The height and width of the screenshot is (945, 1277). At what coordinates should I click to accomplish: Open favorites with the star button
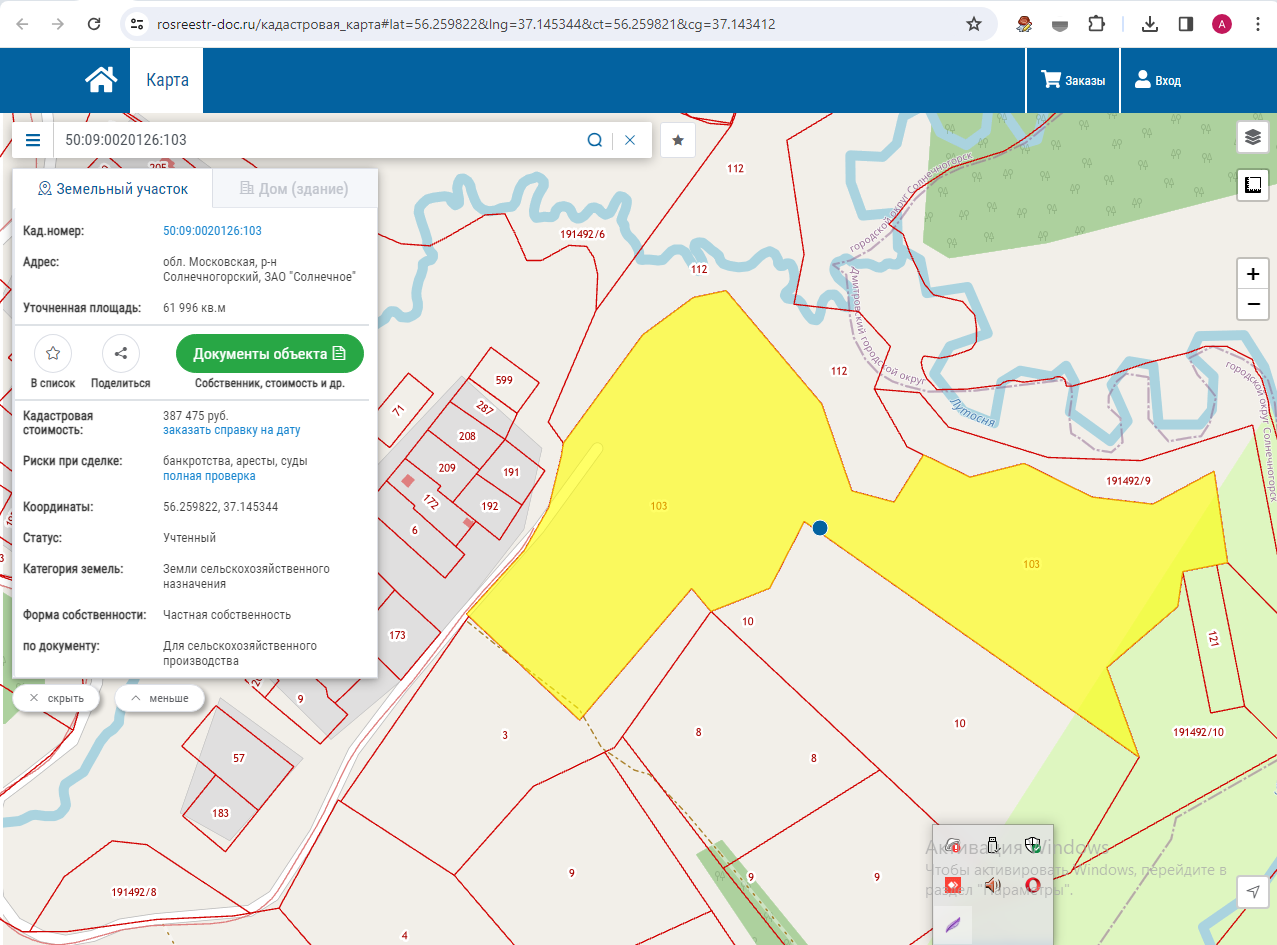(678, 140)
